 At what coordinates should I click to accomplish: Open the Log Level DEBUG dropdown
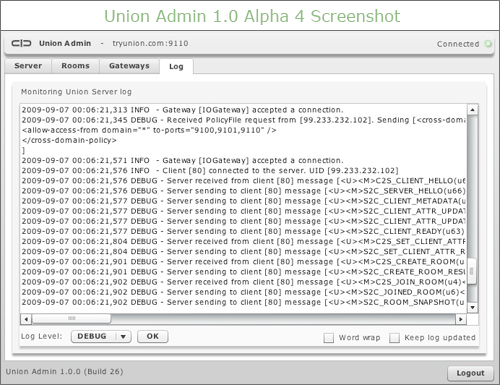[x=101, y=336]
